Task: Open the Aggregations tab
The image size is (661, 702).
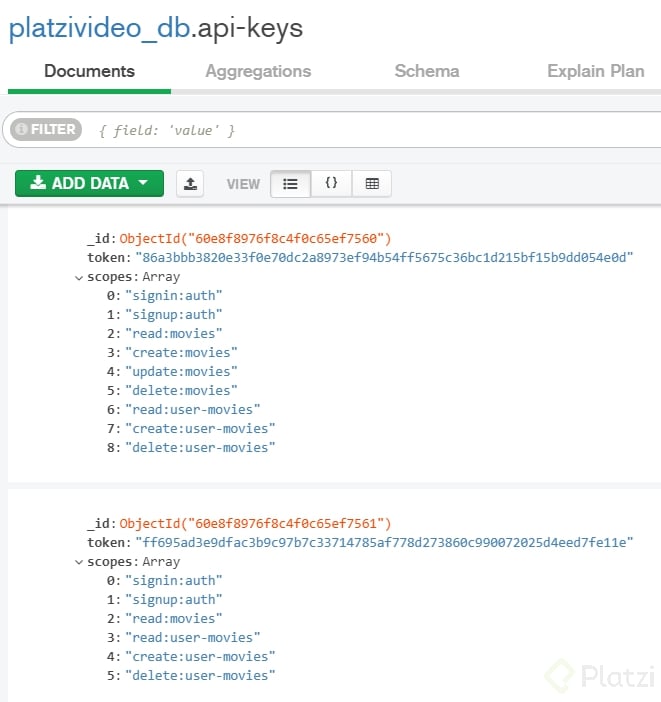Action: 258,71
